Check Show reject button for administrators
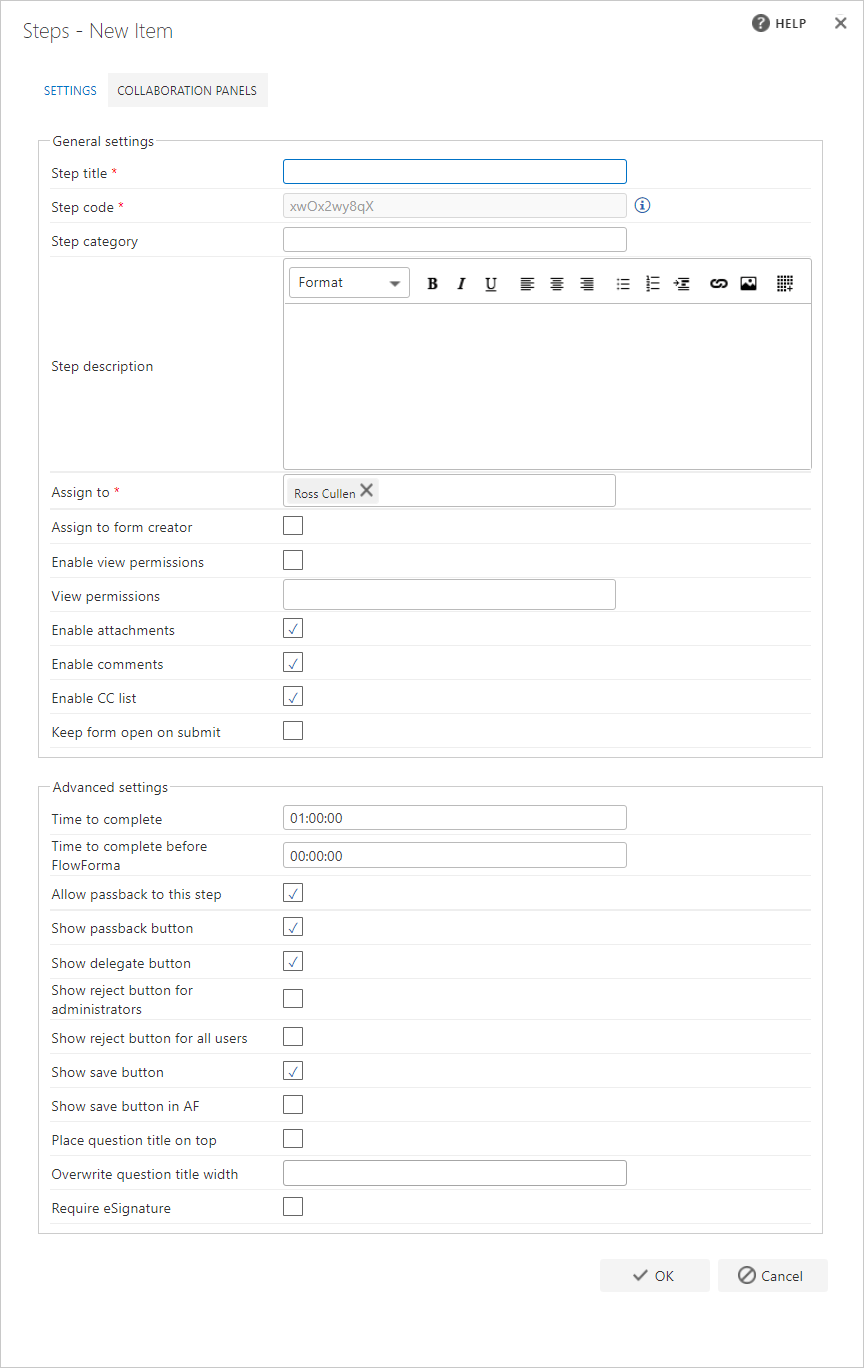 click(293, 998)
